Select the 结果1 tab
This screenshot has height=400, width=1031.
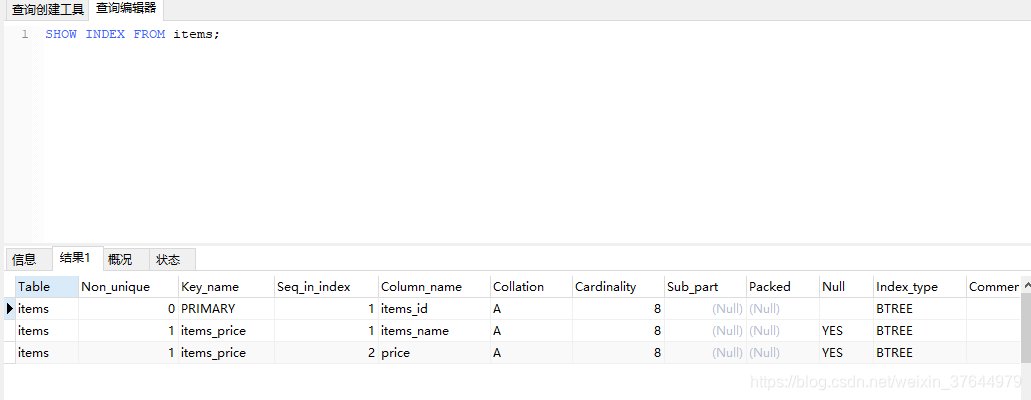point(74,258)
